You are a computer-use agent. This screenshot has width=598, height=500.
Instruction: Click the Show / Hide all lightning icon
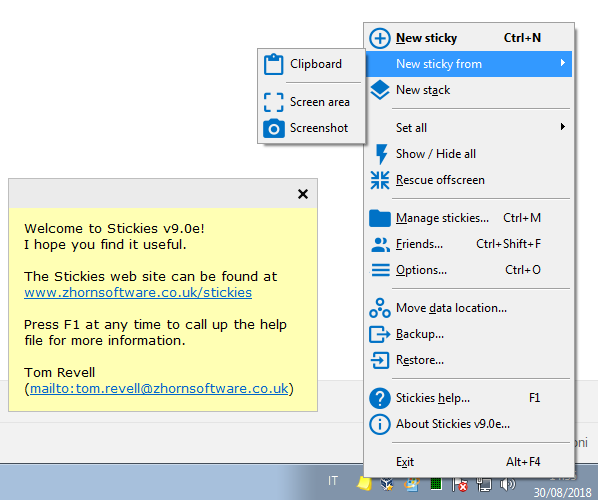coord(381,154)
